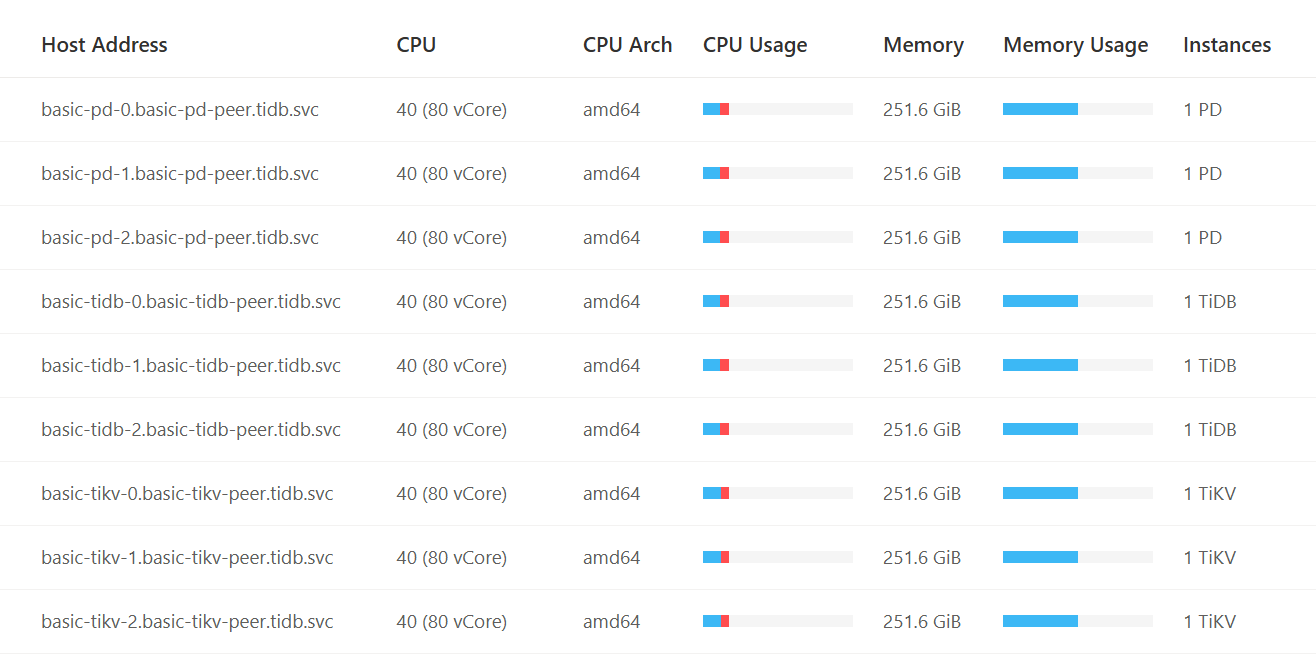Click the 1 PD instance of basic-pd-1
Image resolution: width=1316 pixels, height=657 pixels.
click(1203, 174)
